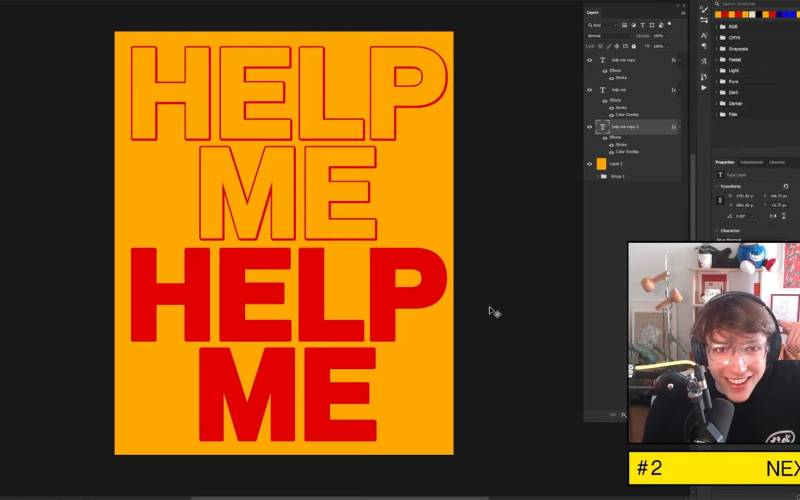Switch to the Adjustments tab
The image size is (800, 500).
click(751, 162)
